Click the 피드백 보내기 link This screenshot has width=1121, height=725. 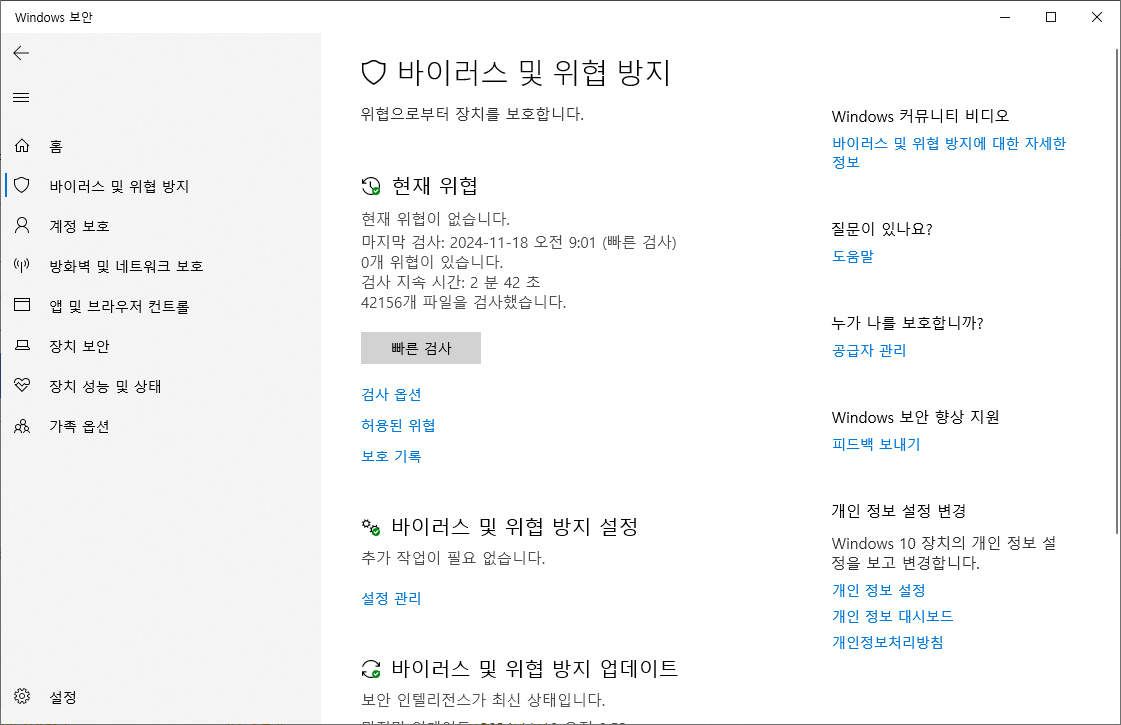[876, 444]
